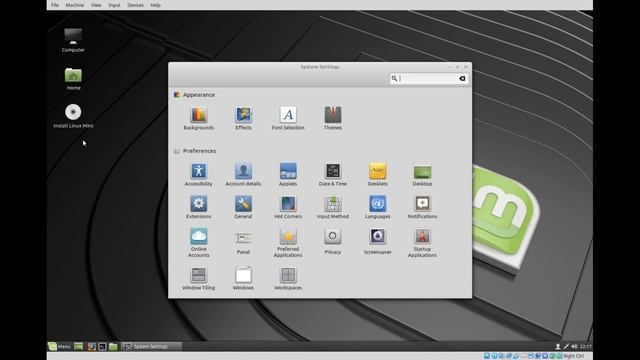Open Accessibility preferences
Image resolution: width=640 pixels, height=360 pixels.
(x=198, y=175)
